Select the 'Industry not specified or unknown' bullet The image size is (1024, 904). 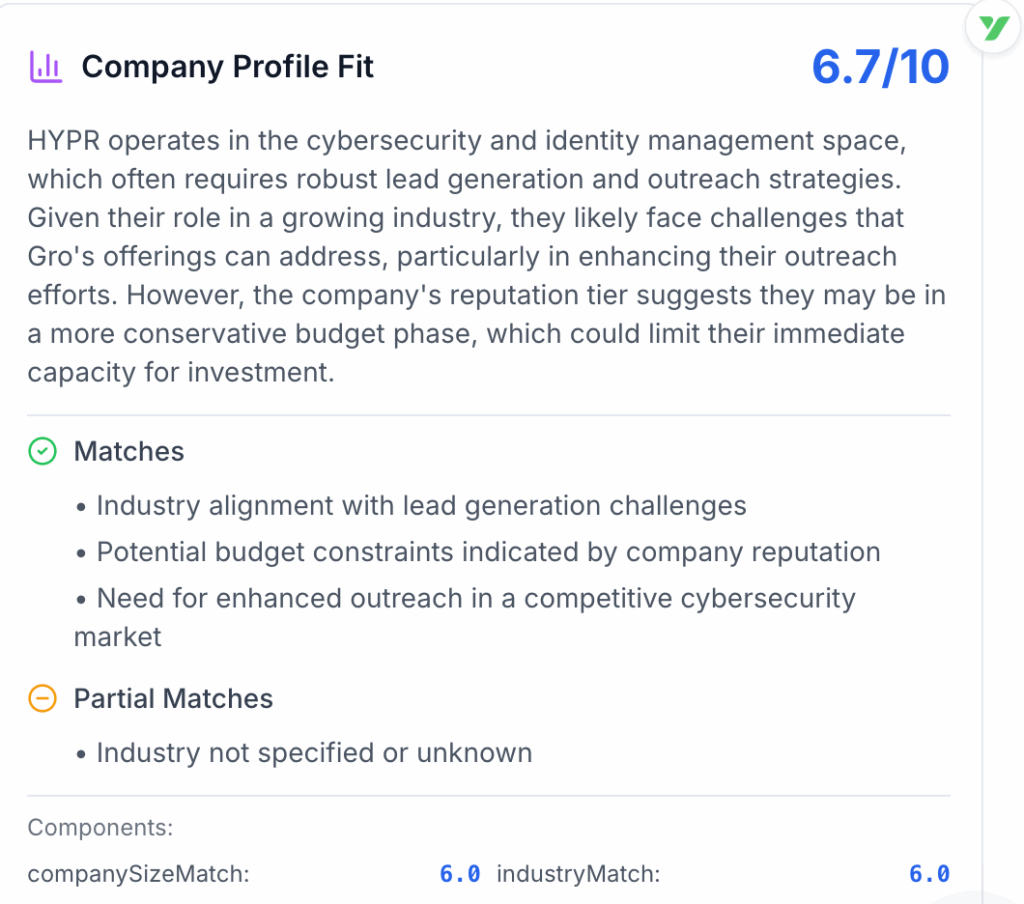[312, 753]
